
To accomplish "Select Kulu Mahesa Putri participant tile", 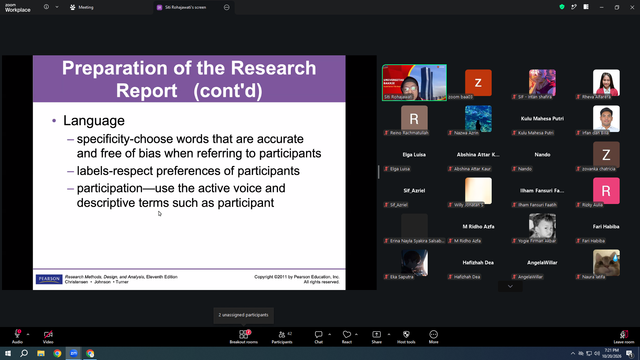I will (542, 119).
